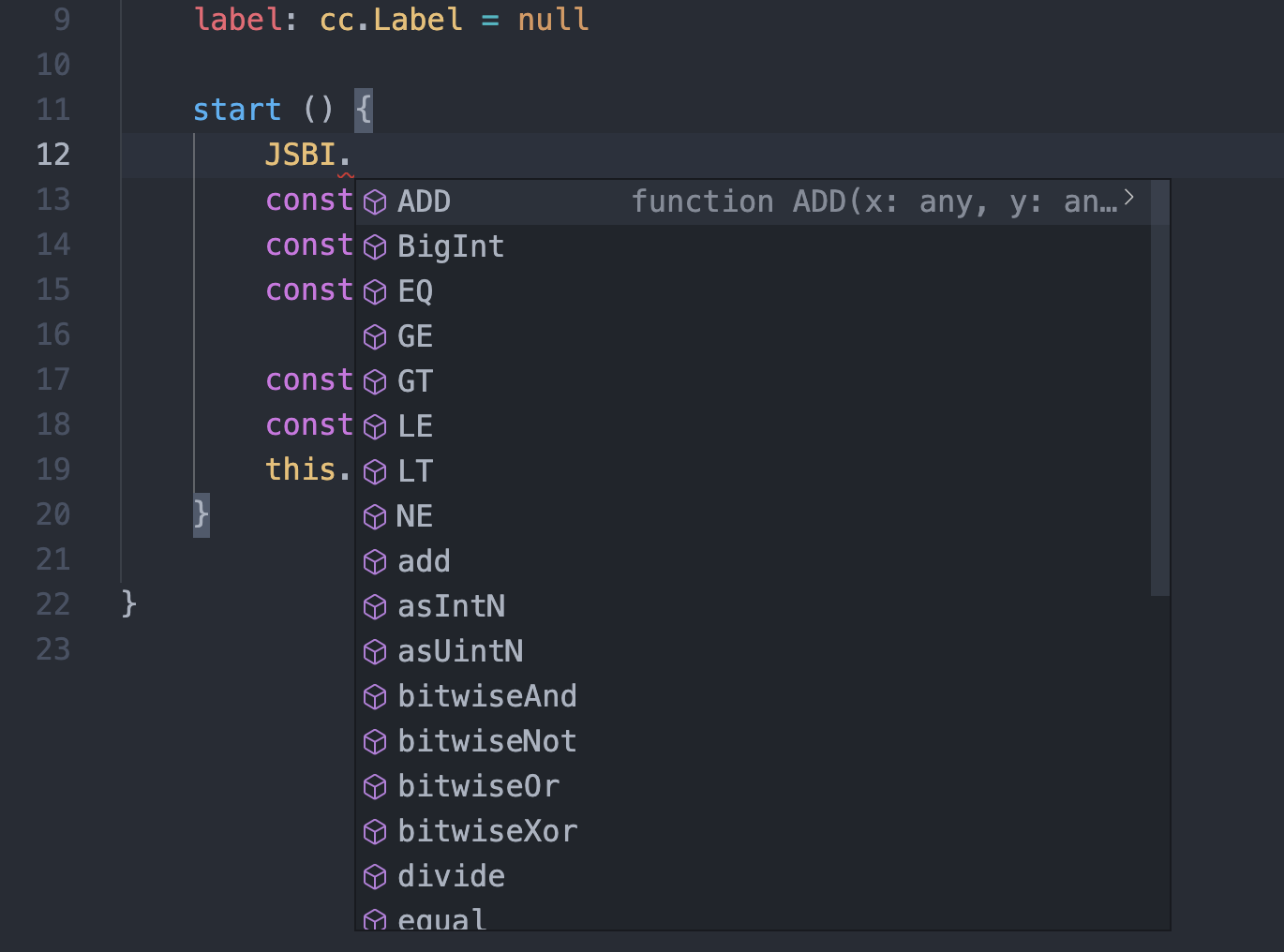Image resolution: width=1284 pixels, height=952 pixels.
Task: Click the cube icon next to bitwiseAnd
Action: (x=375, y=697)
